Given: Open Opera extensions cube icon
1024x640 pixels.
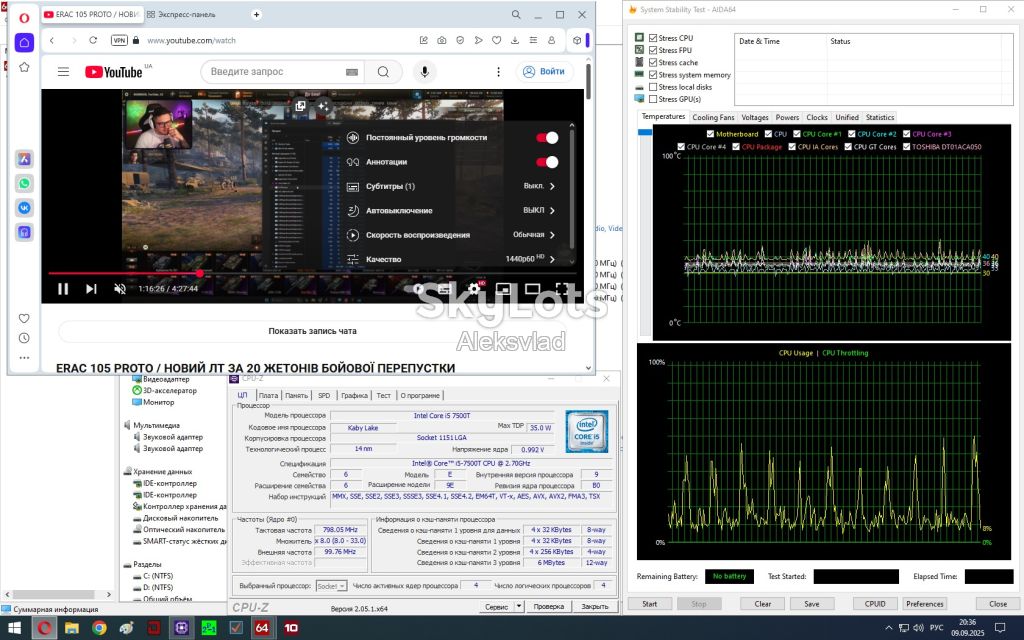Looking at the screenshot, I should tap(577, 40).
